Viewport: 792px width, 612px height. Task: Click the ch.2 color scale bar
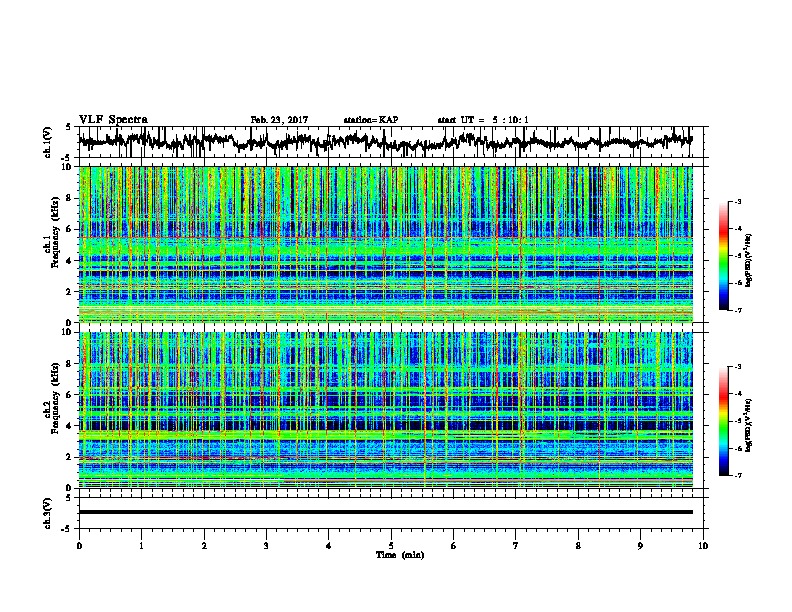[x=724, y=421]
